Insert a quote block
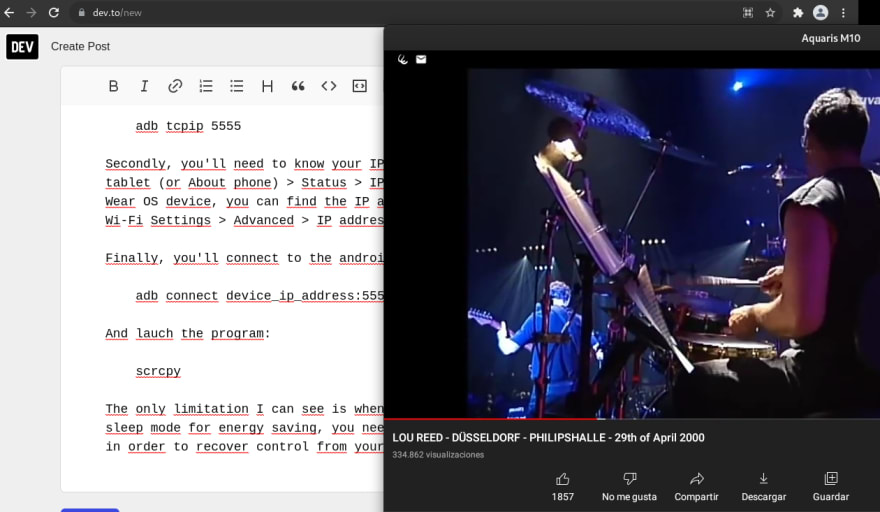This screenshot has height=512, width=880. pos(298,86)
